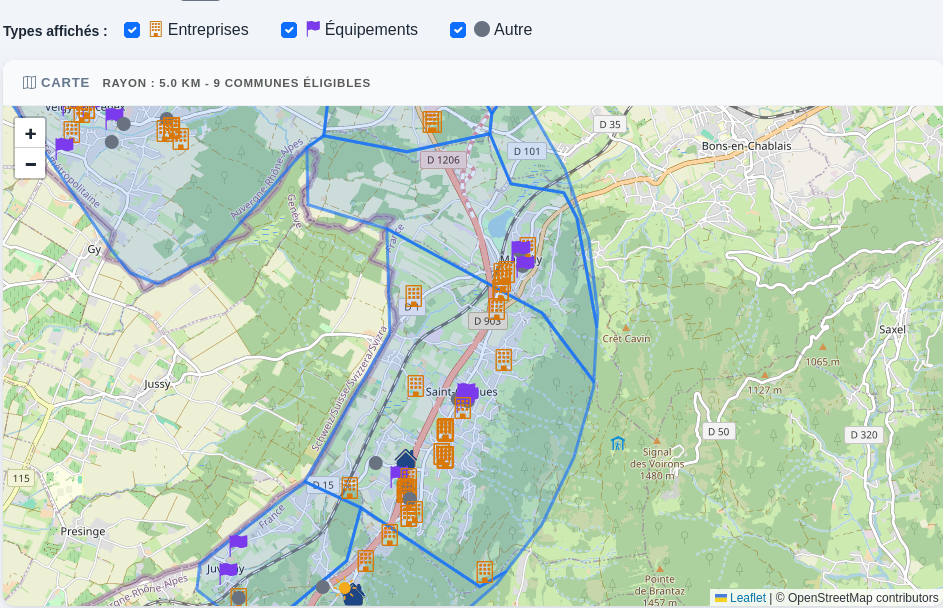Open the Leaflet link
Screen dimensions: 943x608
tap(748, 598)
